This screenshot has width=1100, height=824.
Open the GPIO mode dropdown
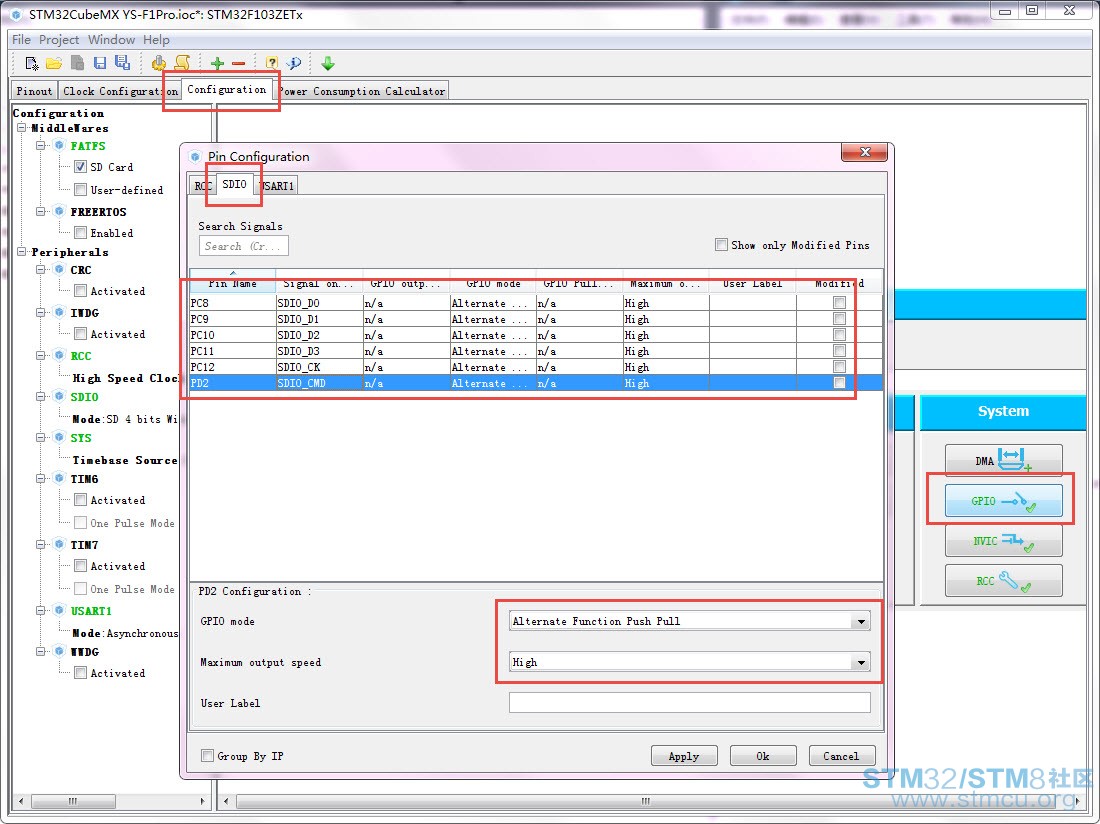861,621
